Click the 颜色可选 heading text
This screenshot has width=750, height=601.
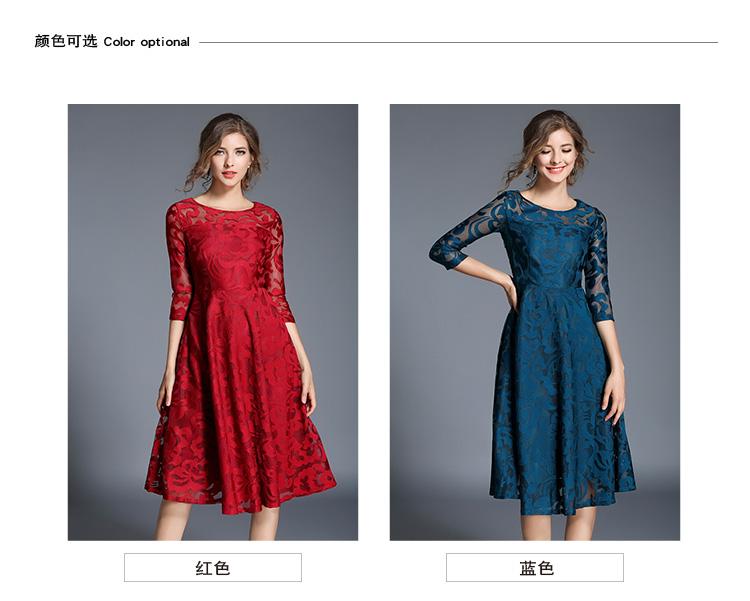click(x=66, y=42)
